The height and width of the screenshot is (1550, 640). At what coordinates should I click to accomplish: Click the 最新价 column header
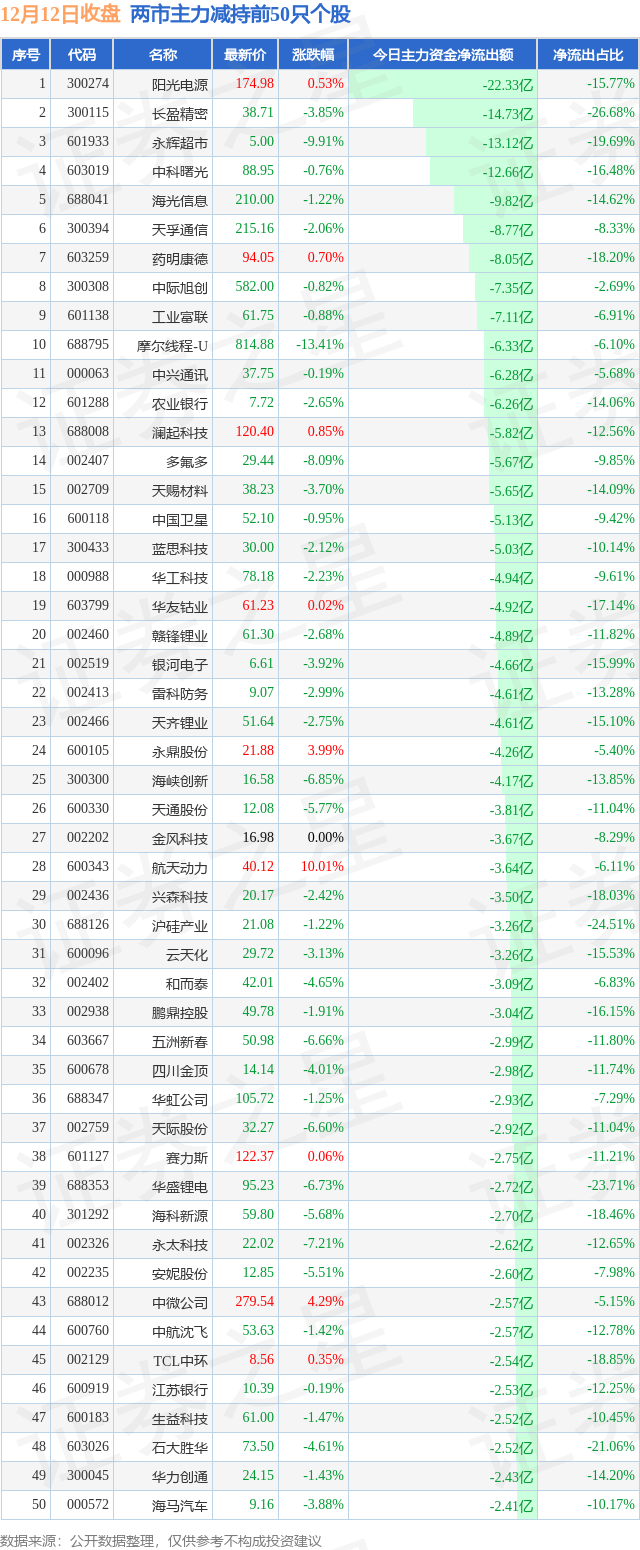245,55
